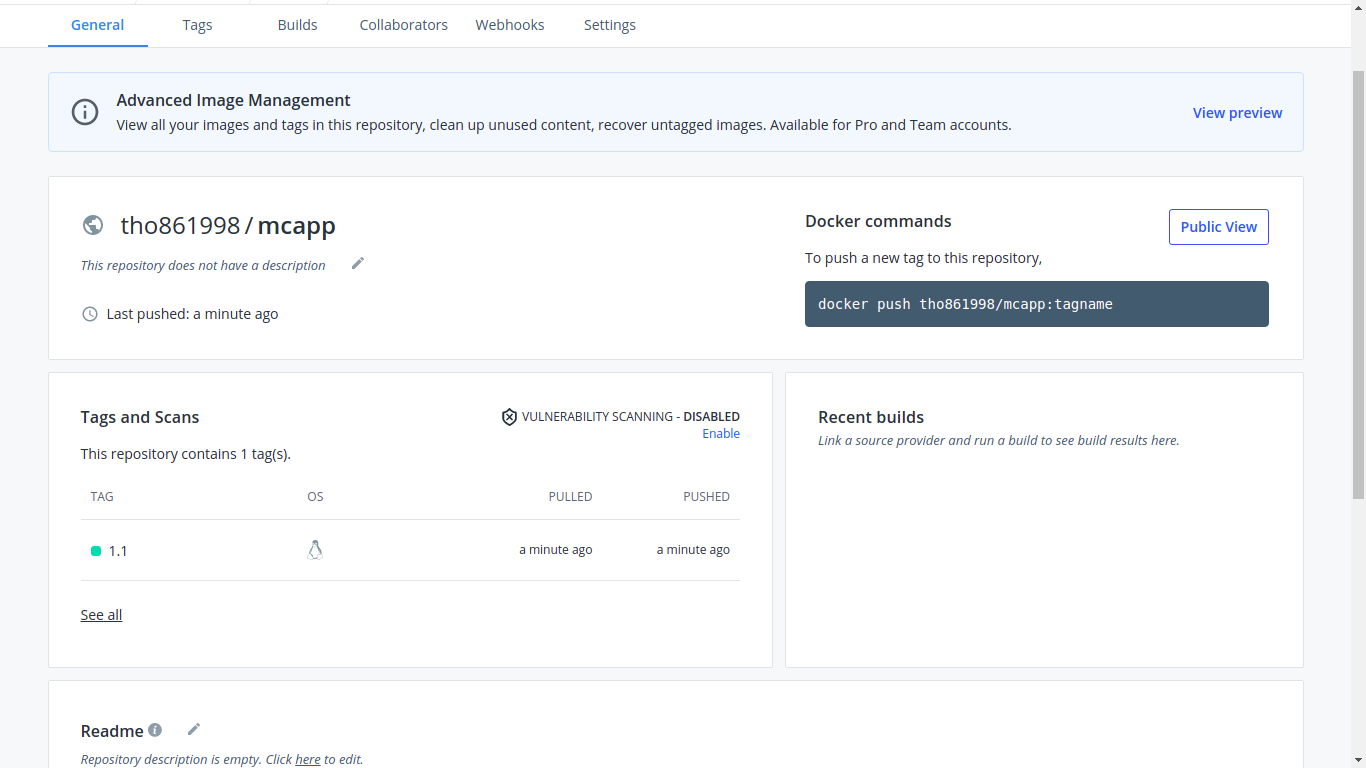Click the PULLED column header
1366x768 pixels.
tap(570, 497)
